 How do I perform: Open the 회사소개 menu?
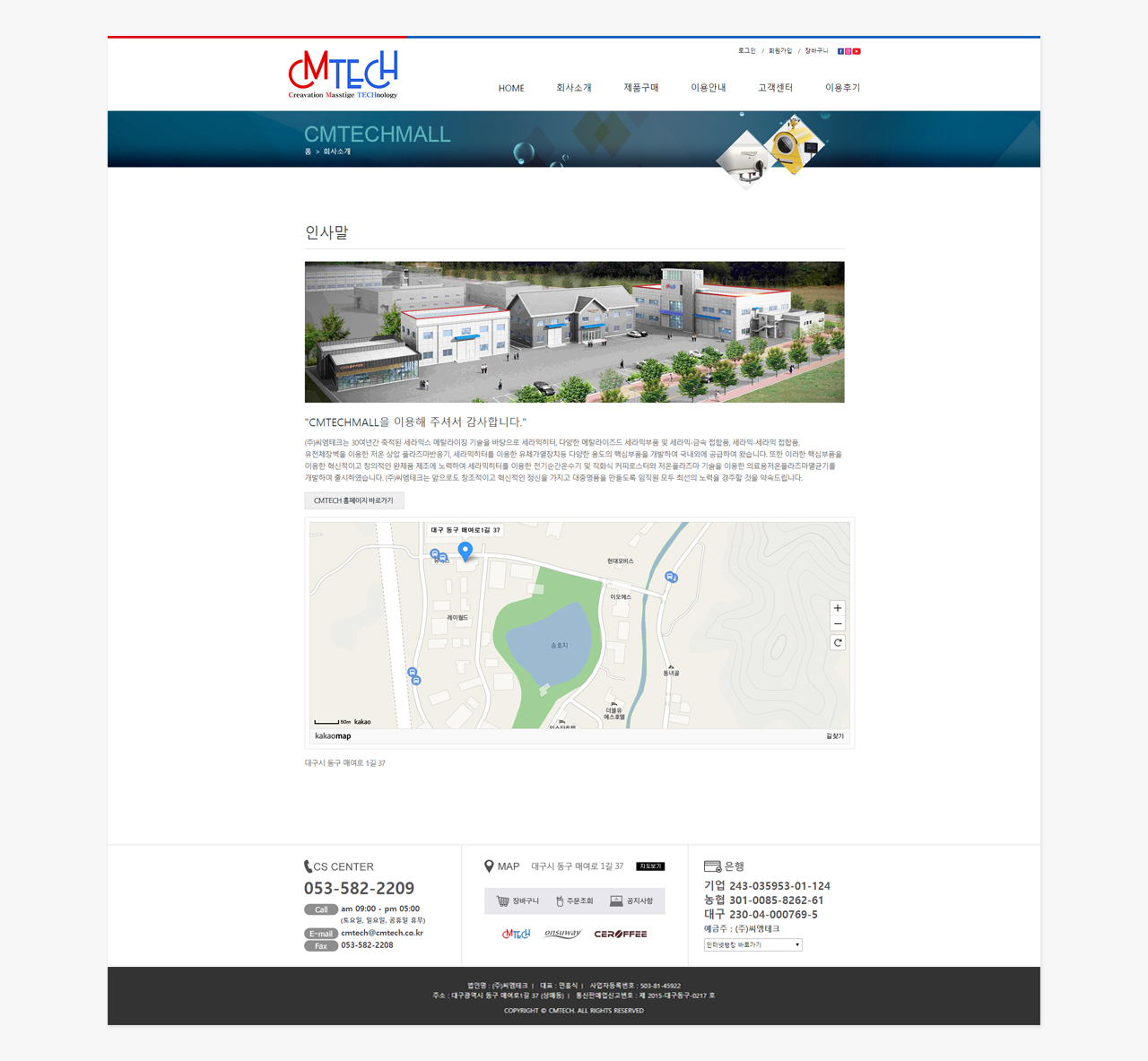(x=574, y=88)
